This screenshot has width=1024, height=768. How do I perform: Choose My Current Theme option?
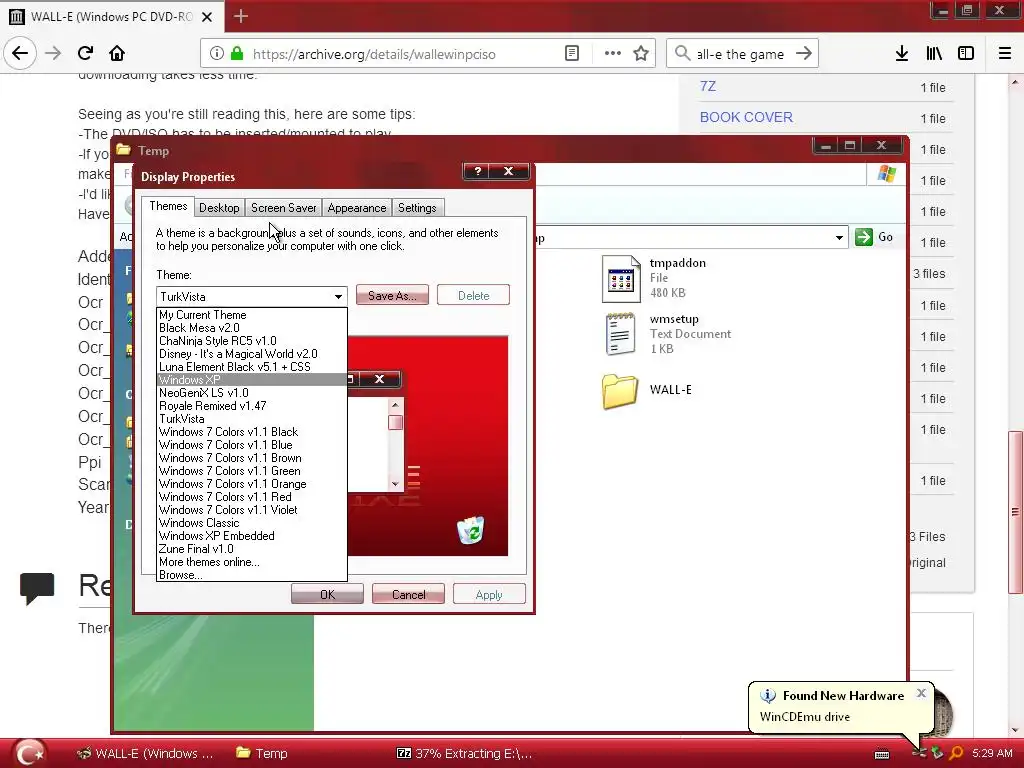tap(252, 315)
